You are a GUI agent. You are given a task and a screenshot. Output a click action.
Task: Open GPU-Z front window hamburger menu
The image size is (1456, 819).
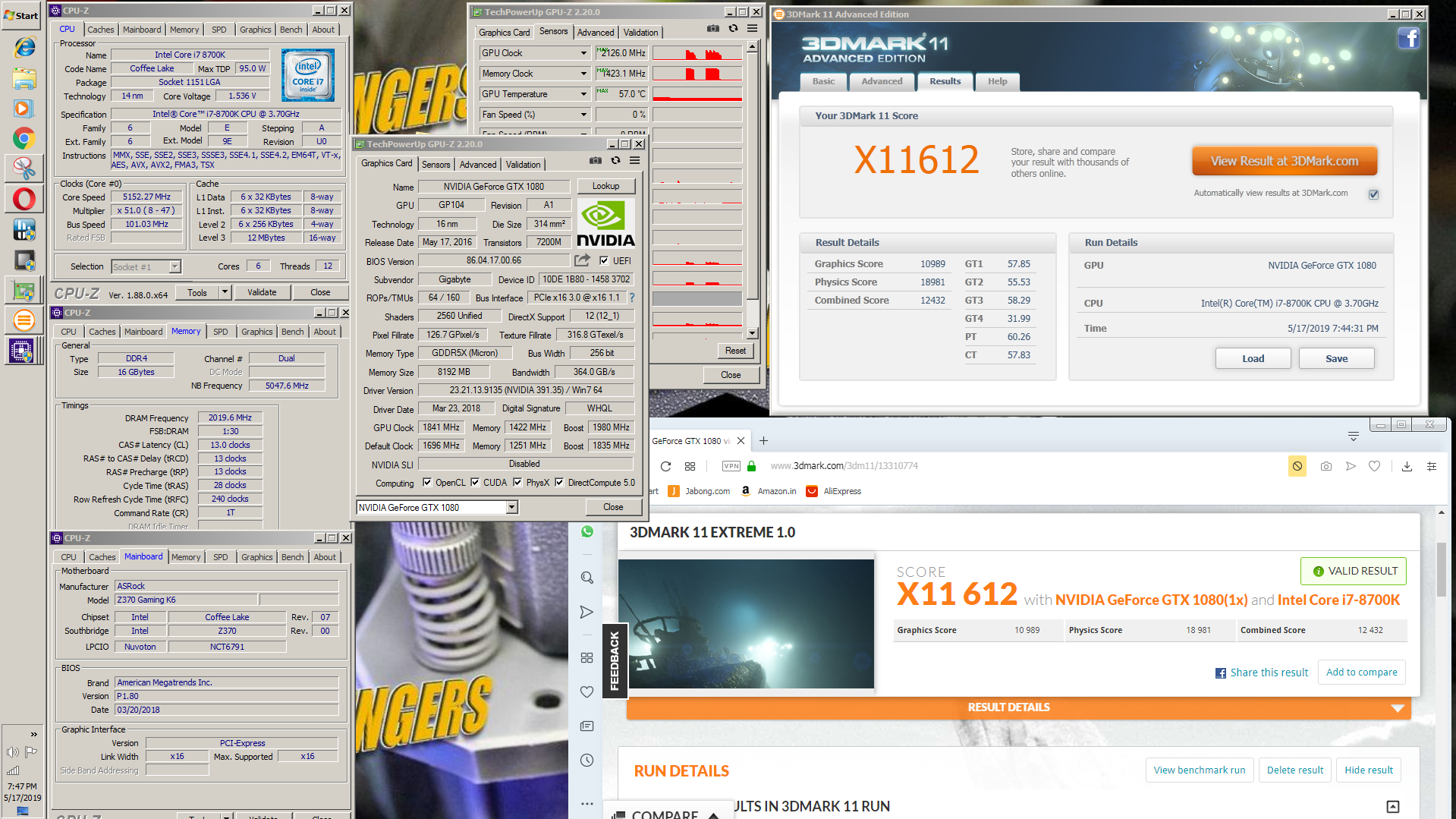[634, 161]
